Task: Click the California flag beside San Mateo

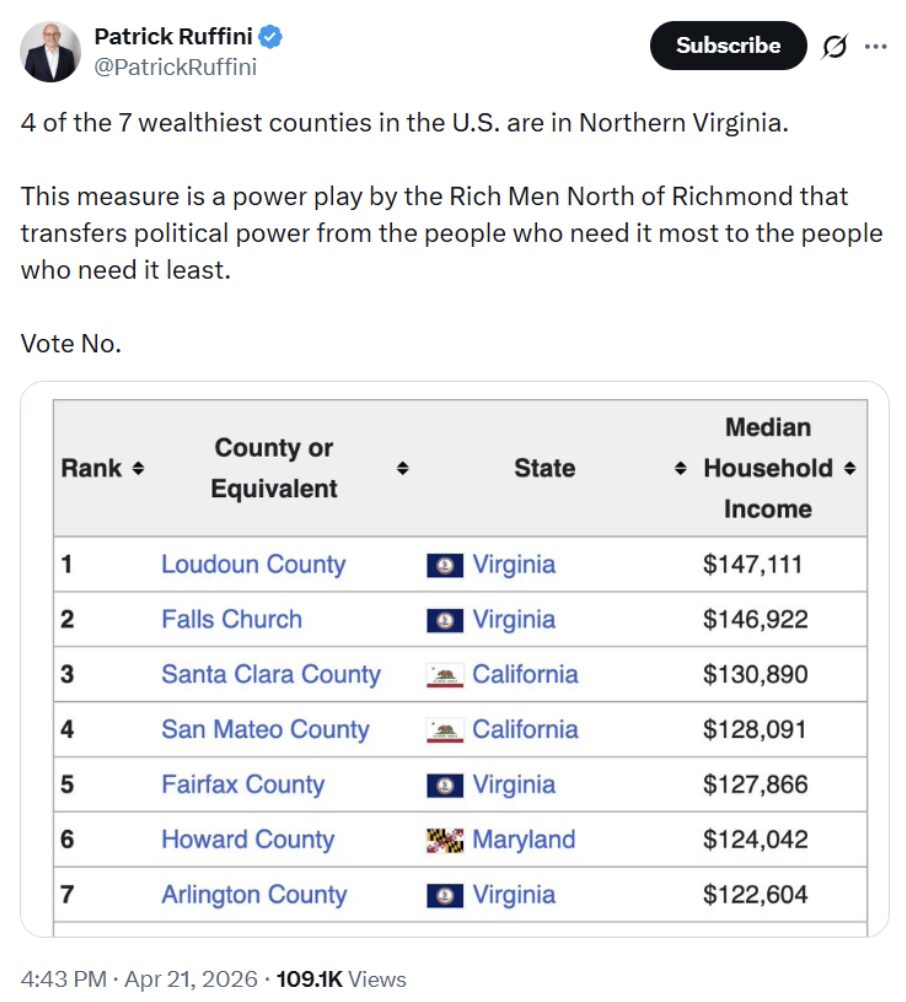Action: (x=444, y=731)
